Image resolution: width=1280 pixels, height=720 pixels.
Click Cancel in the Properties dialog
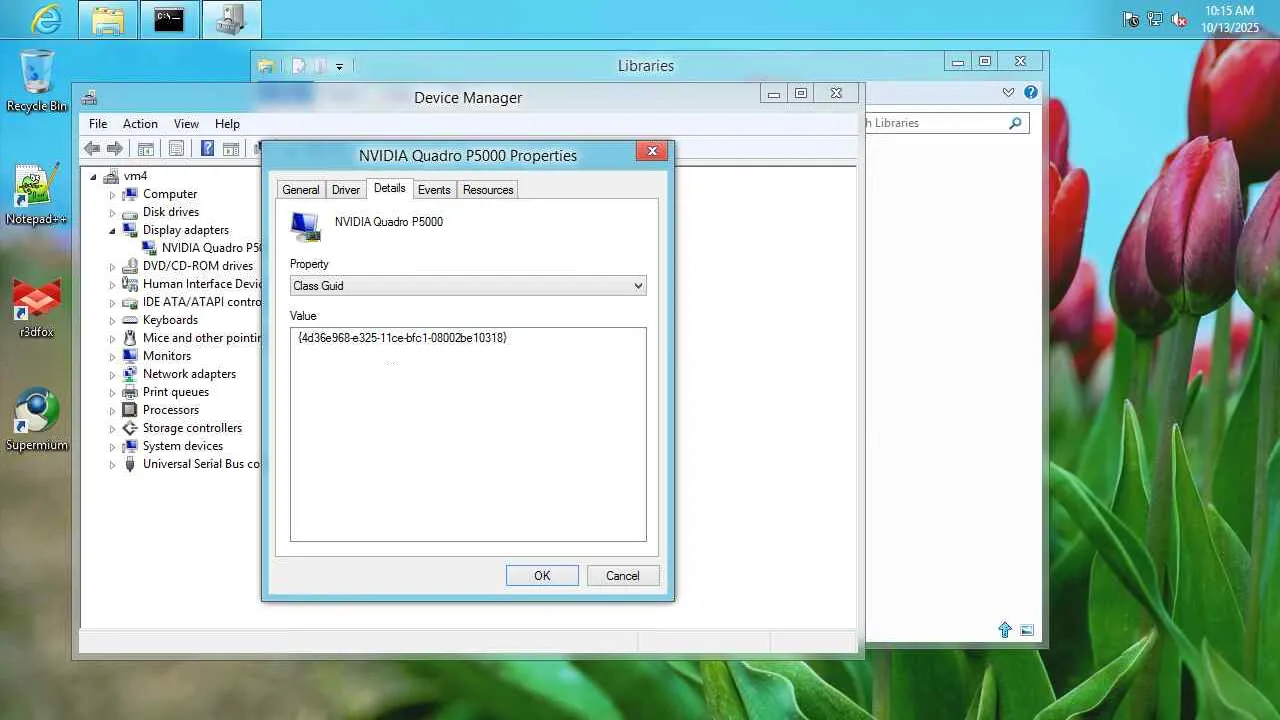pyautogui.click(x=622, y=576)
